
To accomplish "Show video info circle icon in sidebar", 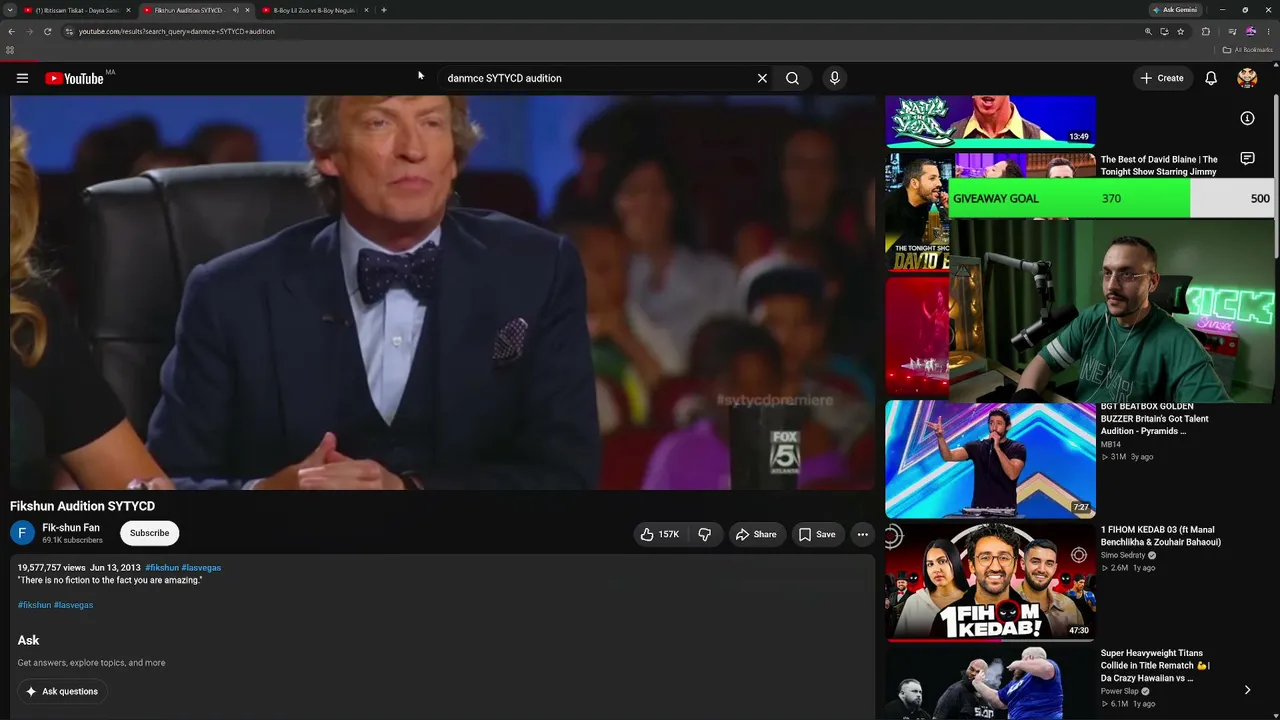I will [1247, 118].
